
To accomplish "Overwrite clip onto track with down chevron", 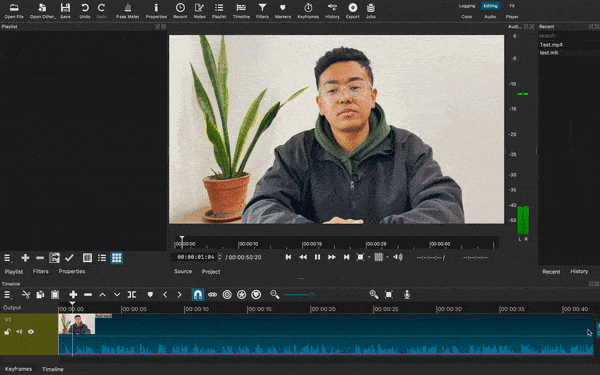I will [117, 294].
